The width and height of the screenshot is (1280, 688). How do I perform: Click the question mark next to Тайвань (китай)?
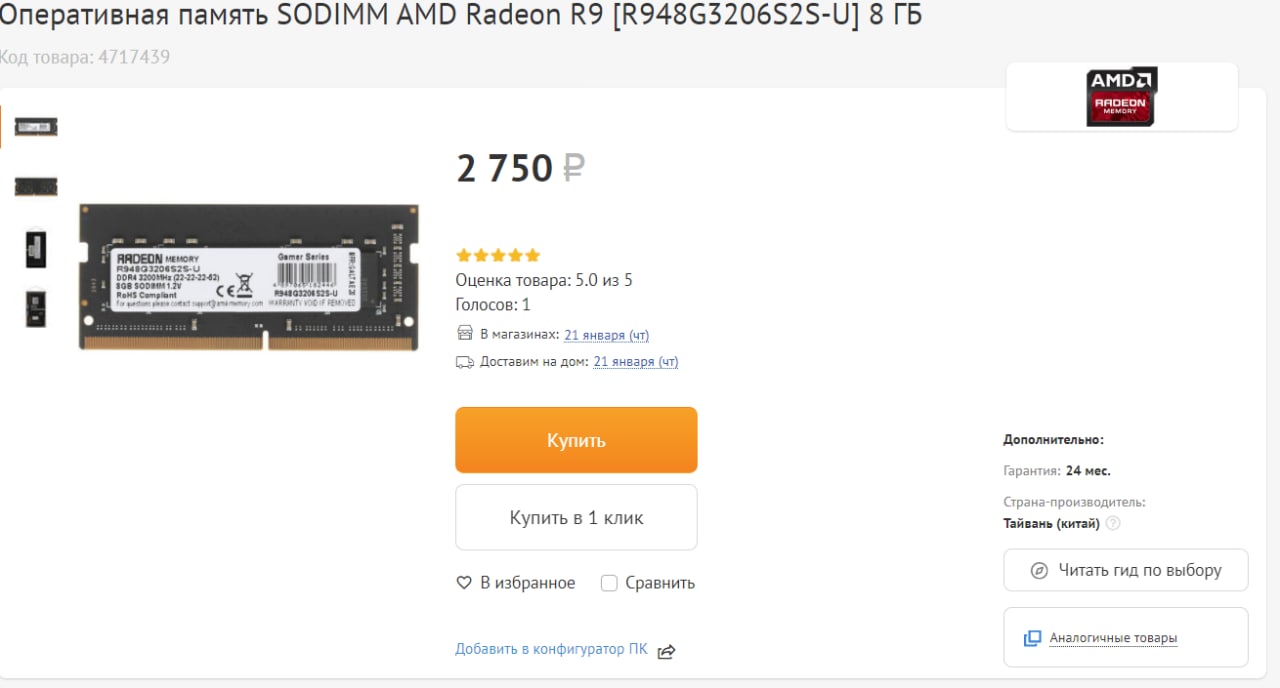point(1113,524)
